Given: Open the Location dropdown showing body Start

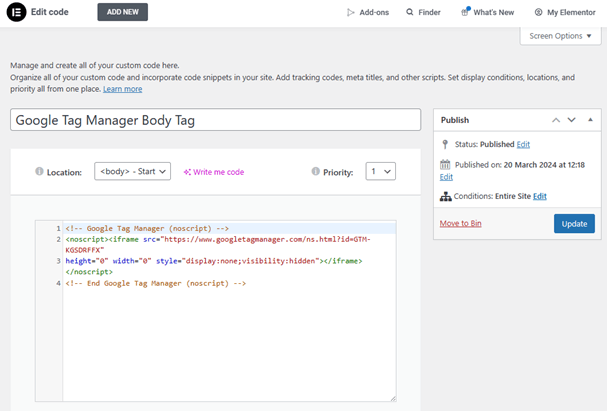Looking at the screenshot, I should pyautogui.click(x=132, y=171).
